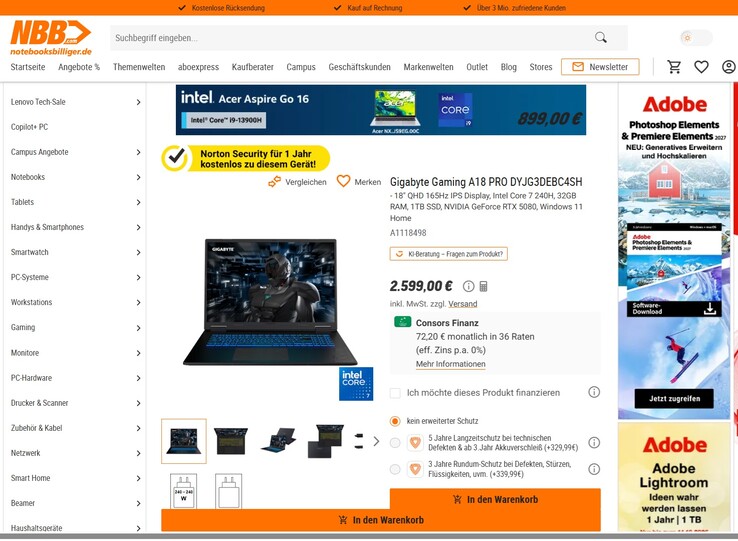
Task: Select 'kein erweiterter Schutz' radio option
Action: (395, 421)
